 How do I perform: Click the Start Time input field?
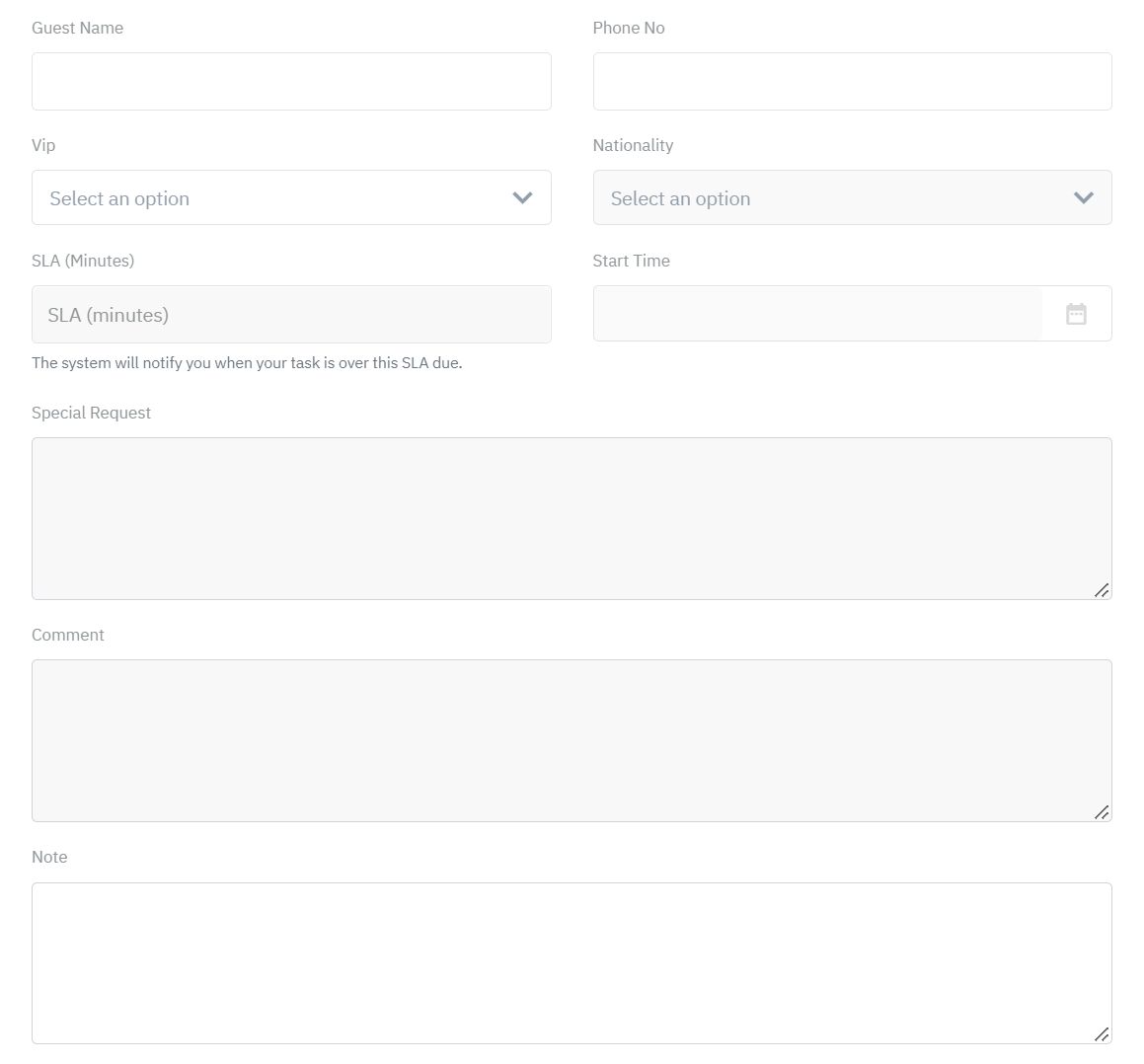tap(817, 314)
